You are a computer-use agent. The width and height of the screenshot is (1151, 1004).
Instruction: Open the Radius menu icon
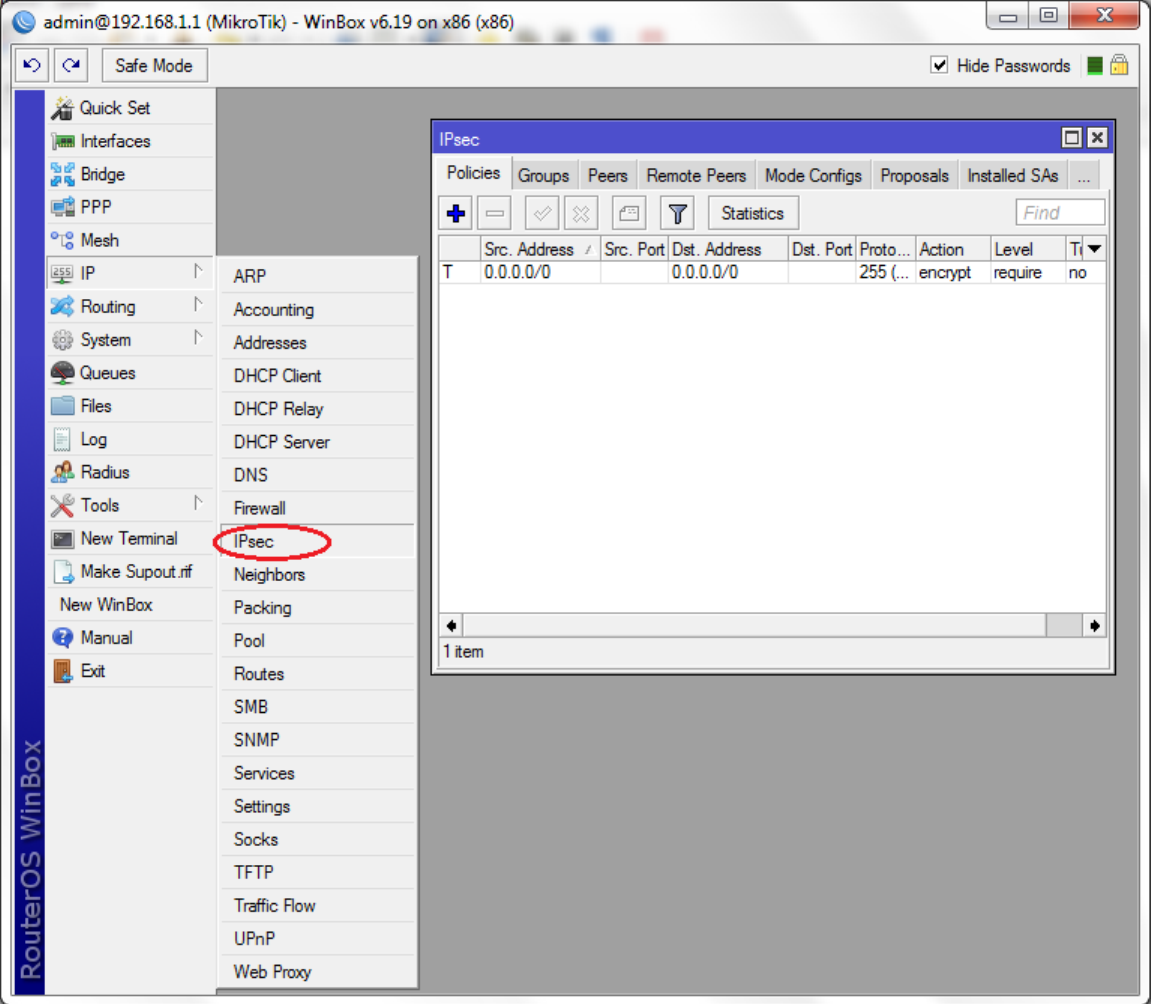click(x=62, y=472)
